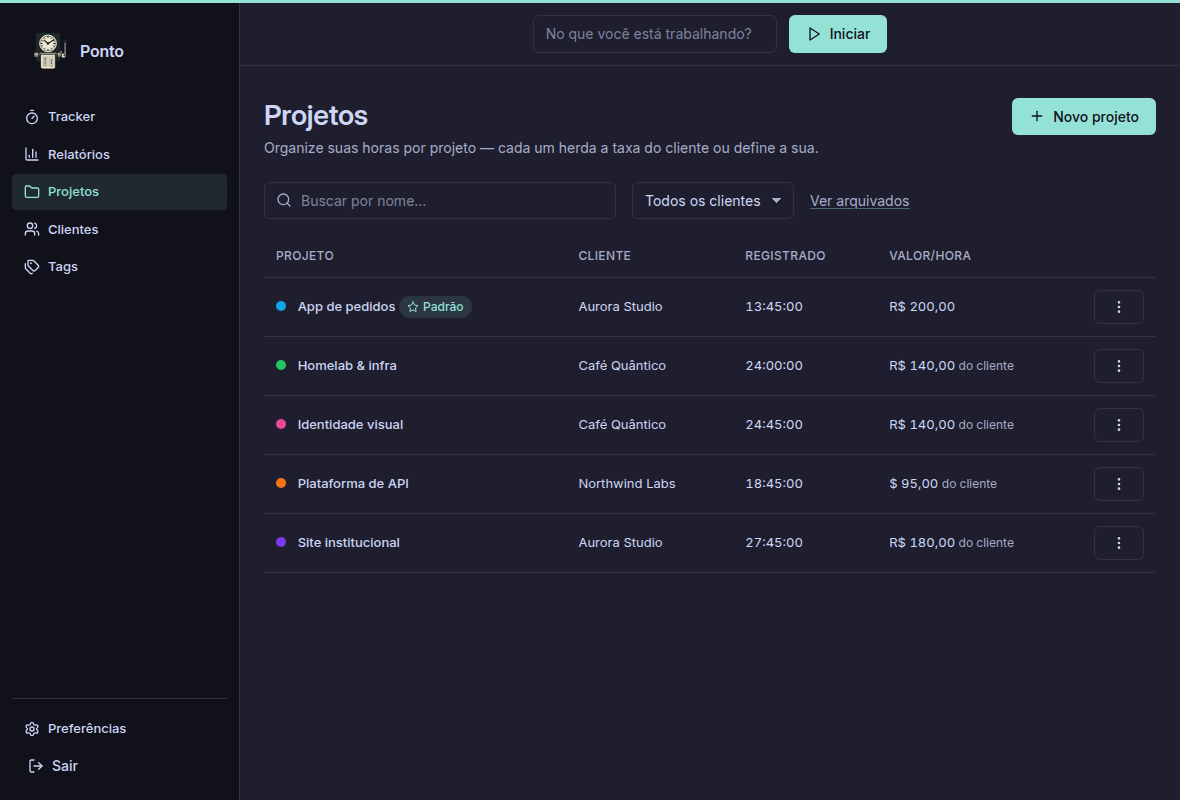This screenshot has width=1180, height=800.
Task: Click the R$ 180,00 do cliente rate
Action: [951, 543]
